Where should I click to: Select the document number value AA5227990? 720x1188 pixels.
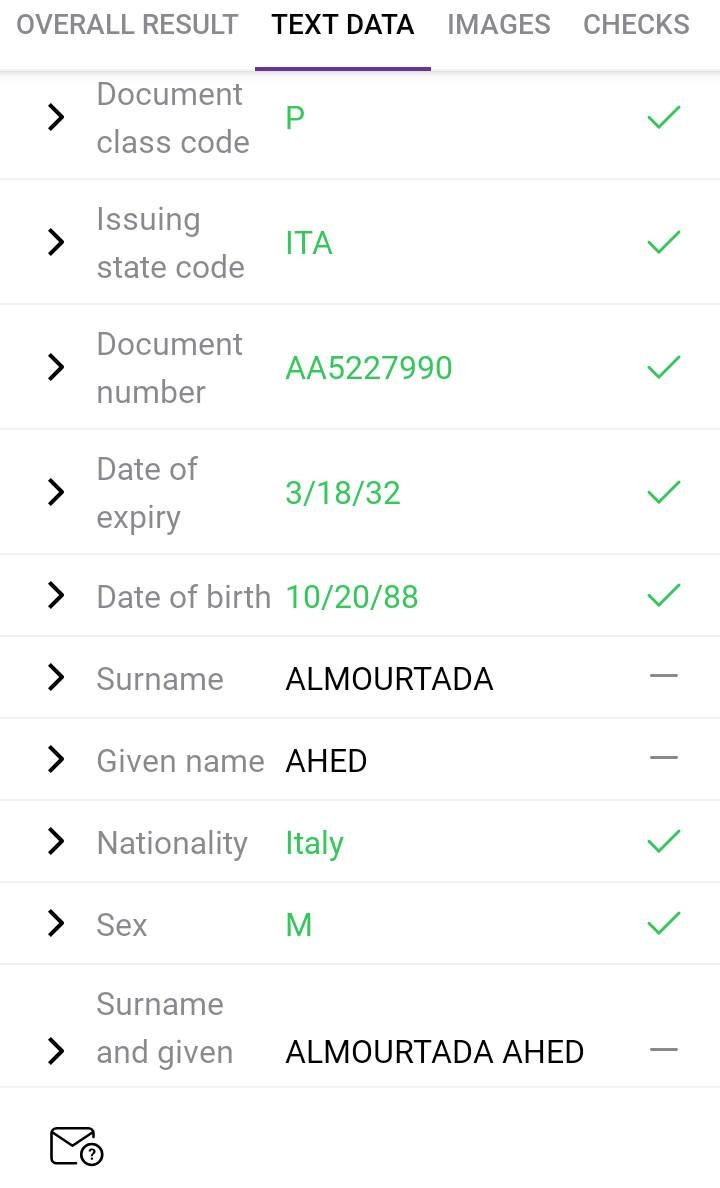pyautogui.click(x=369, y=368)
